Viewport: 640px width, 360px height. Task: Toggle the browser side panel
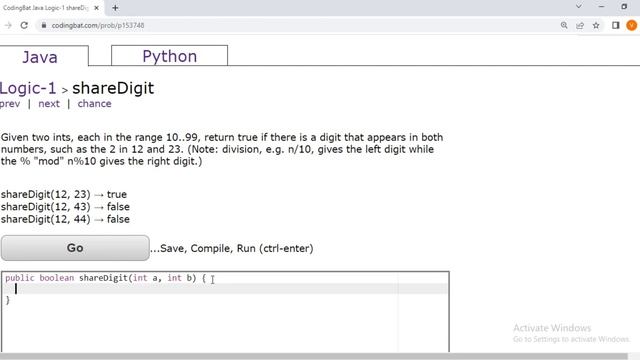[616, 25]
